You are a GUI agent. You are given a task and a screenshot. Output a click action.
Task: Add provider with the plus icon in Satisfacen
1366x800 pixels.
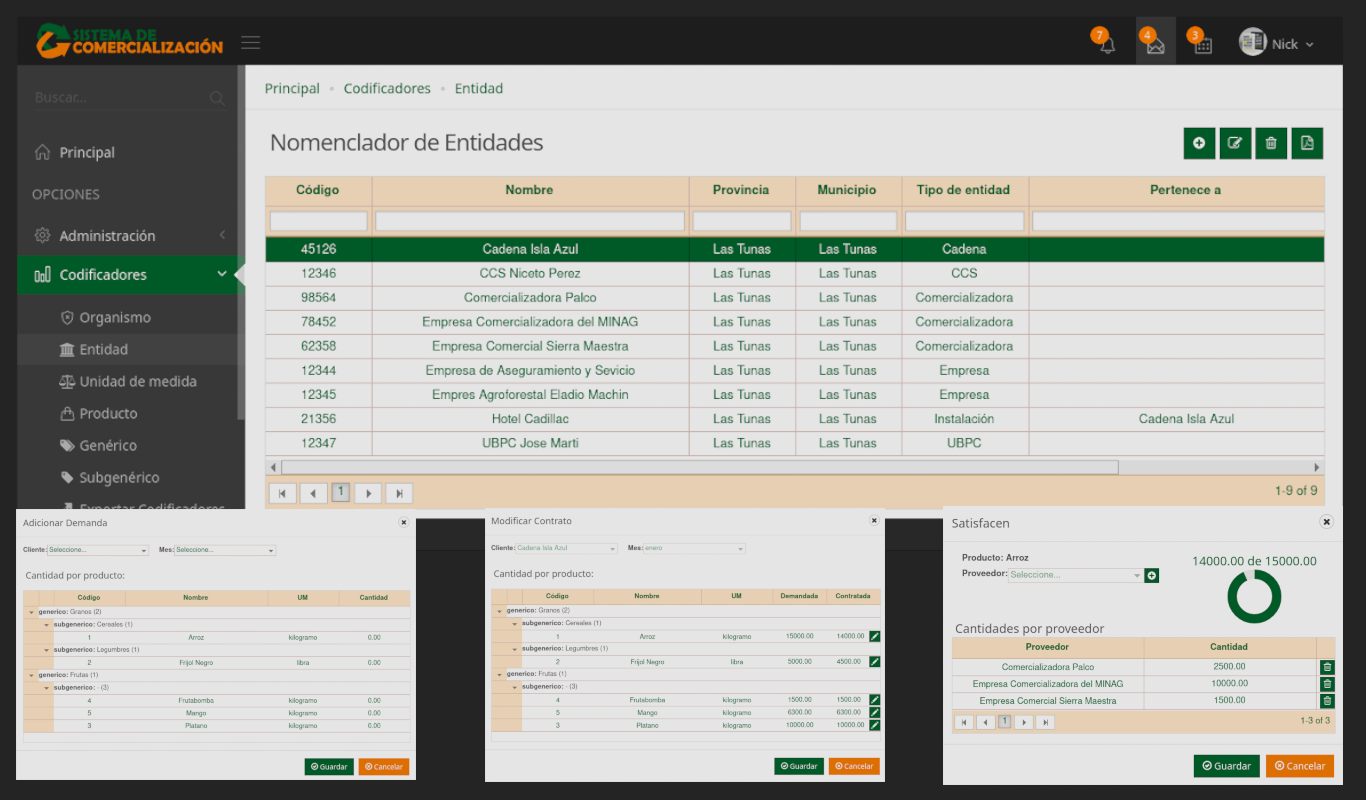click(1152, 575)
